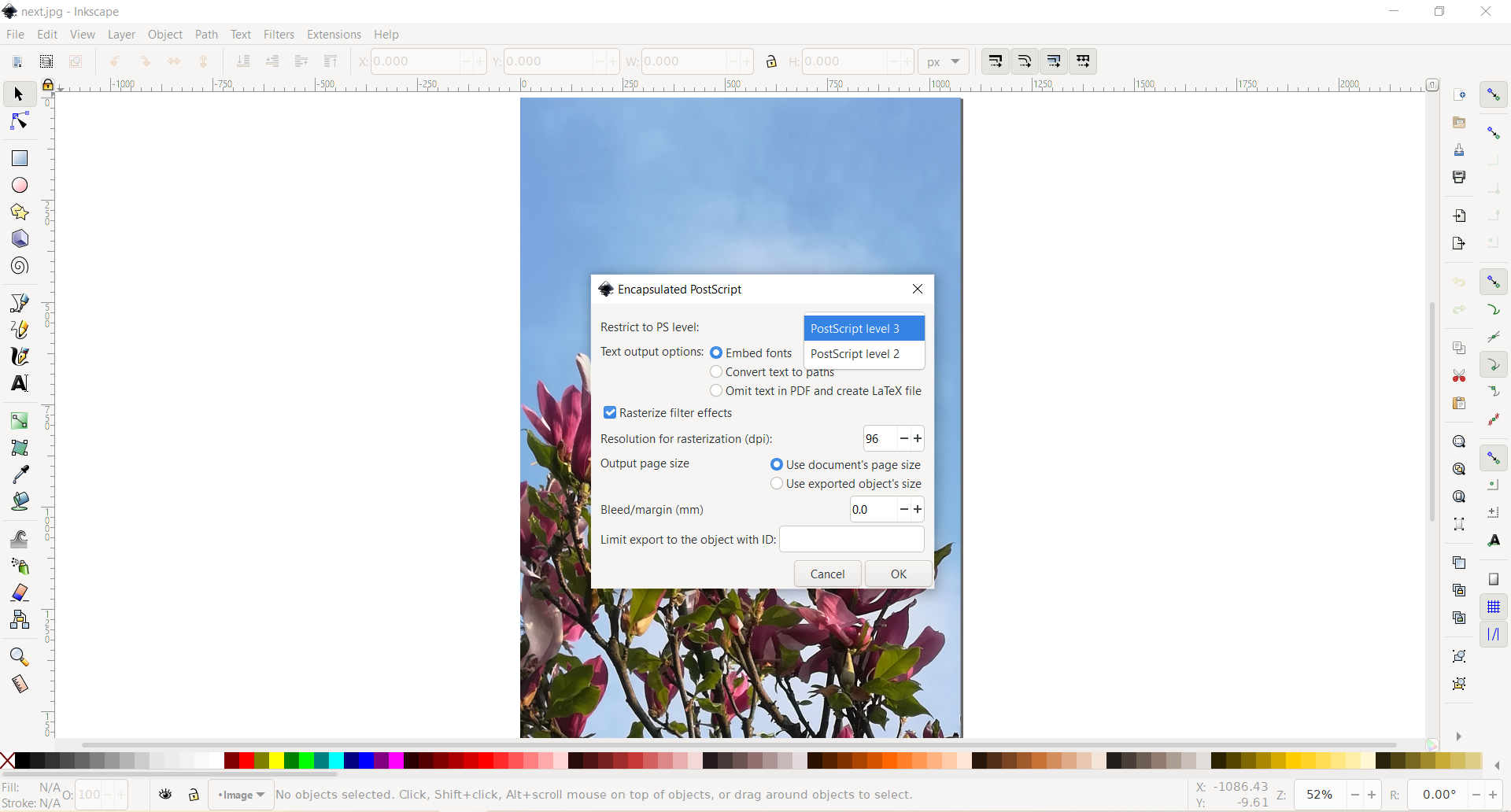The height and width of the screenshot is (812, 1511).
Task: Select the Star and polygon tool
Action: coord(20,212)
